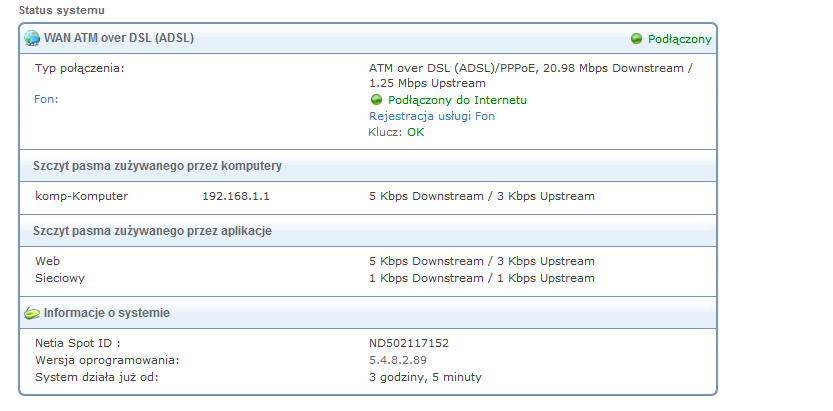The image size is (833, 411).
Task: Click the Informacje o systemie section title
Action: click(107, 313)
